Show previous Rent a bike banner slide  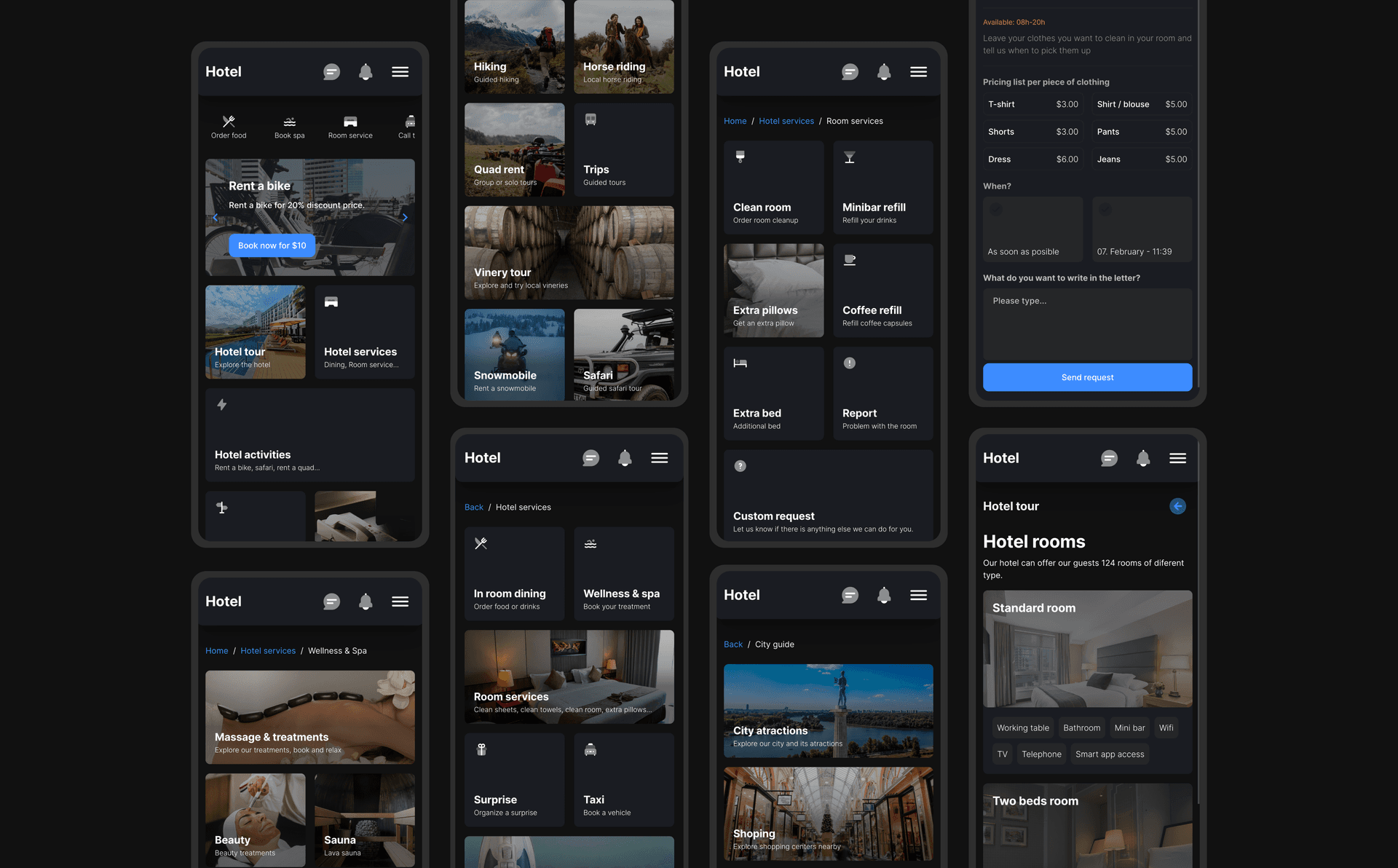tap(215, 217)
